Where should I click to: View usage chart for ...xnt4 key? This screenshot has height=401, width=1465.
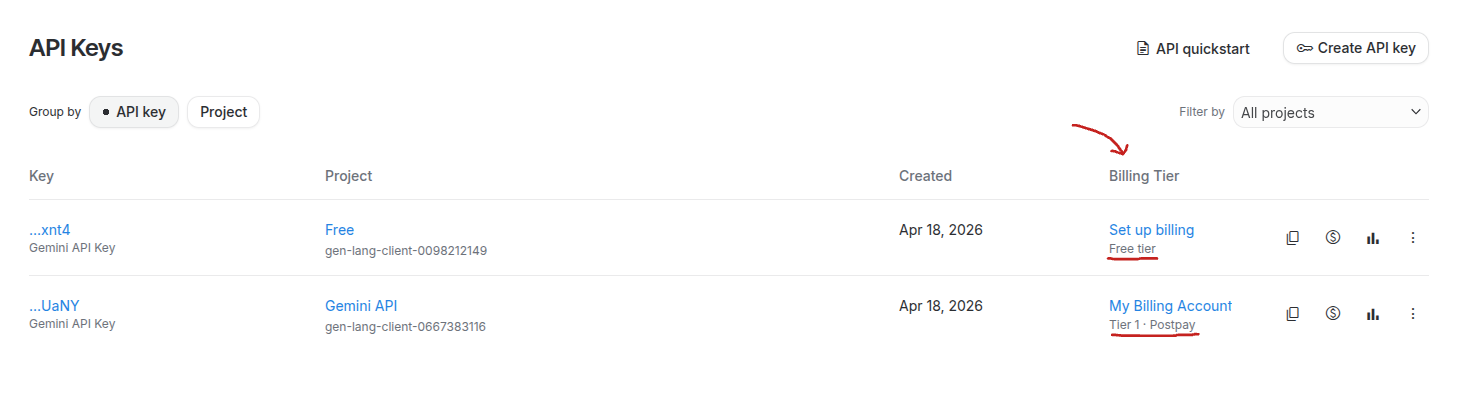[1372, 238]
